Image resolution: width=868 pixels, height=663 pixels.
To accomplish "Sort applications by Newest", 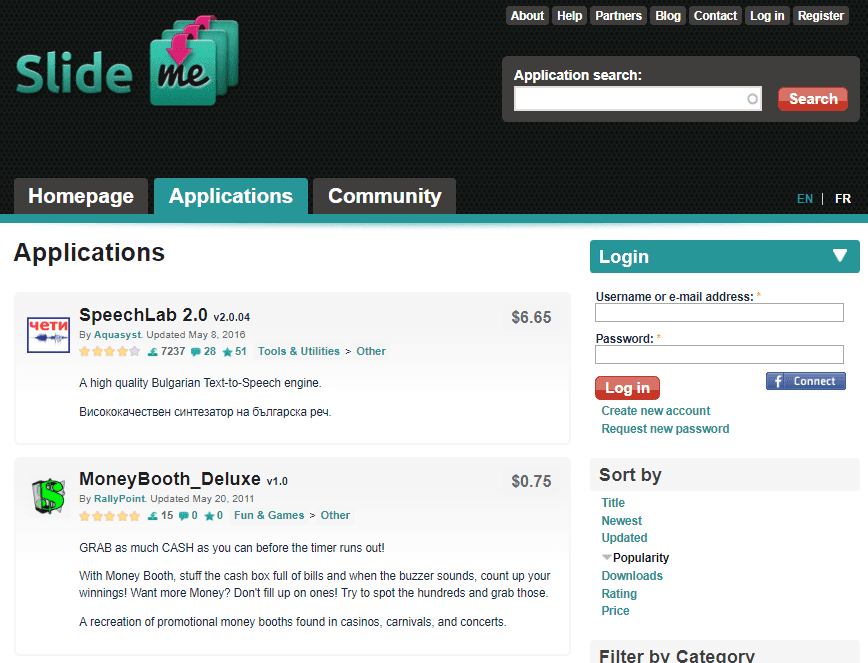I will tap(622, 521).
